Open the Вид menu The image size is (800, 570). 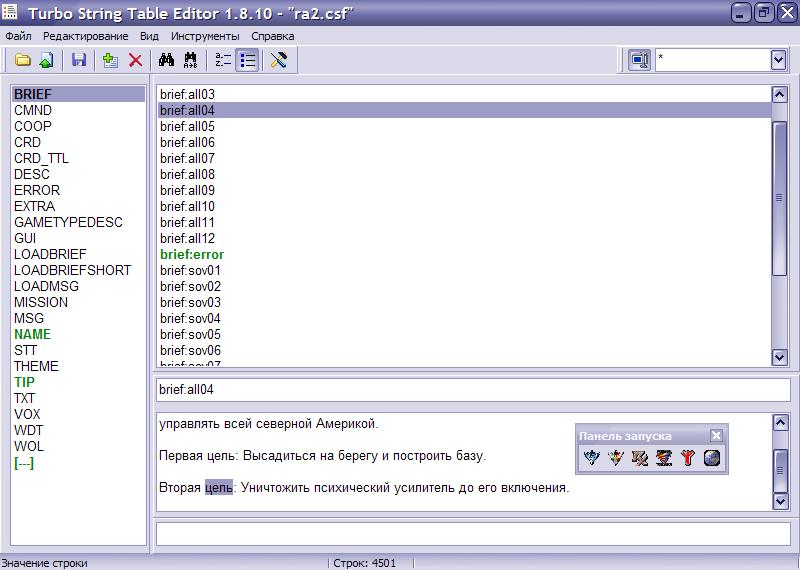[149, 36]
